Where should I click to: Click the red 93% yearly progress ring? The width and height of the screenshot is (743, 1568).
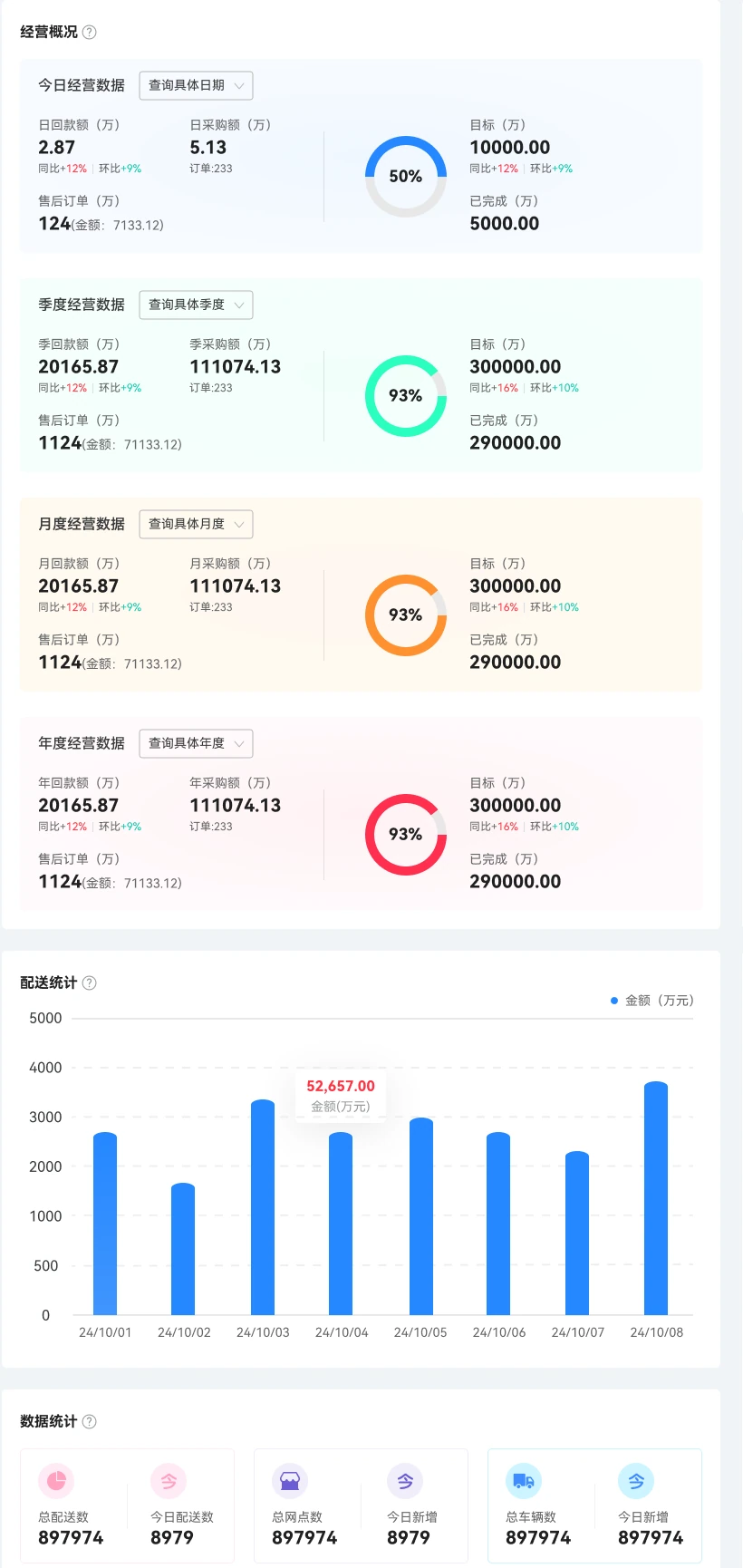pos(406,835)
